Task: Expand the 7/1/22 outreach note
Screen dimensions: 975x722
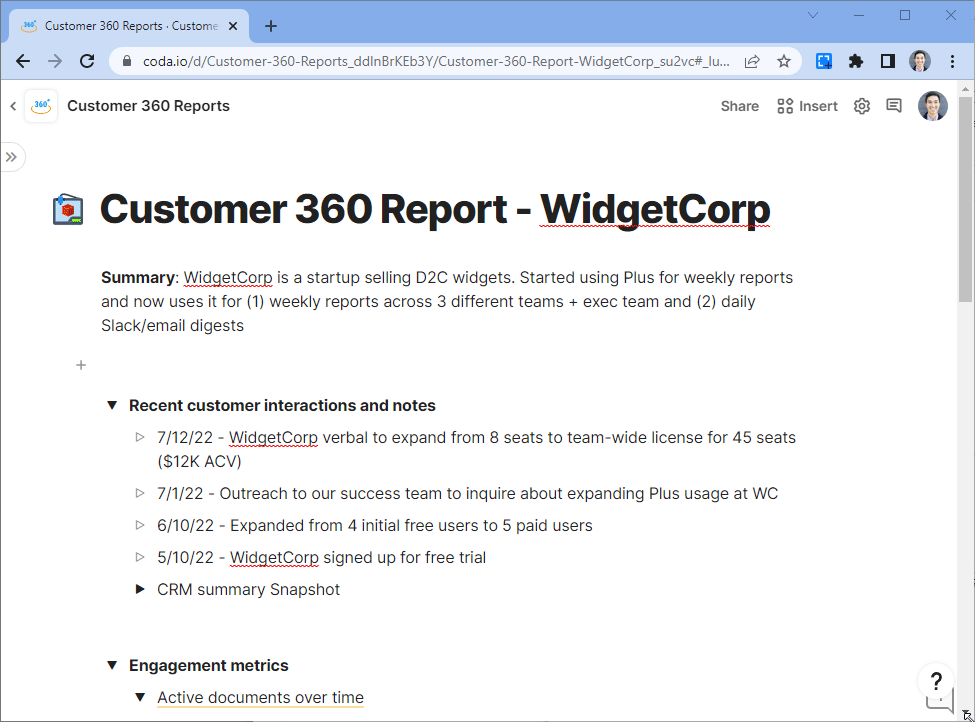Action: pos(140,493)
